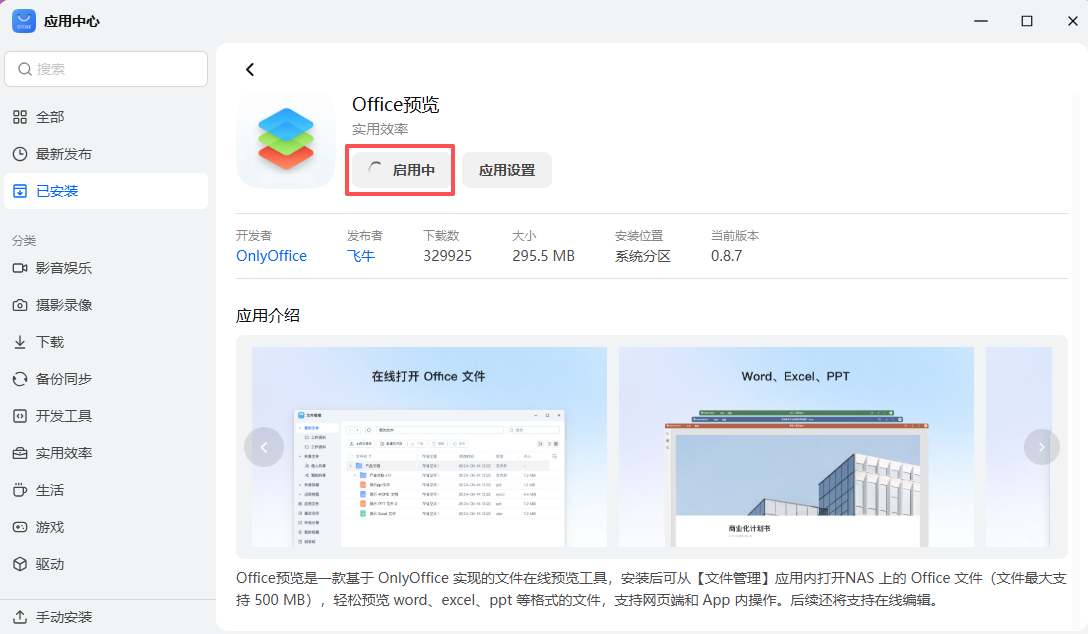Click the 启用中 button
Image resolution: width=1088 pixels, height=634 pixels.
pos(400,170)
